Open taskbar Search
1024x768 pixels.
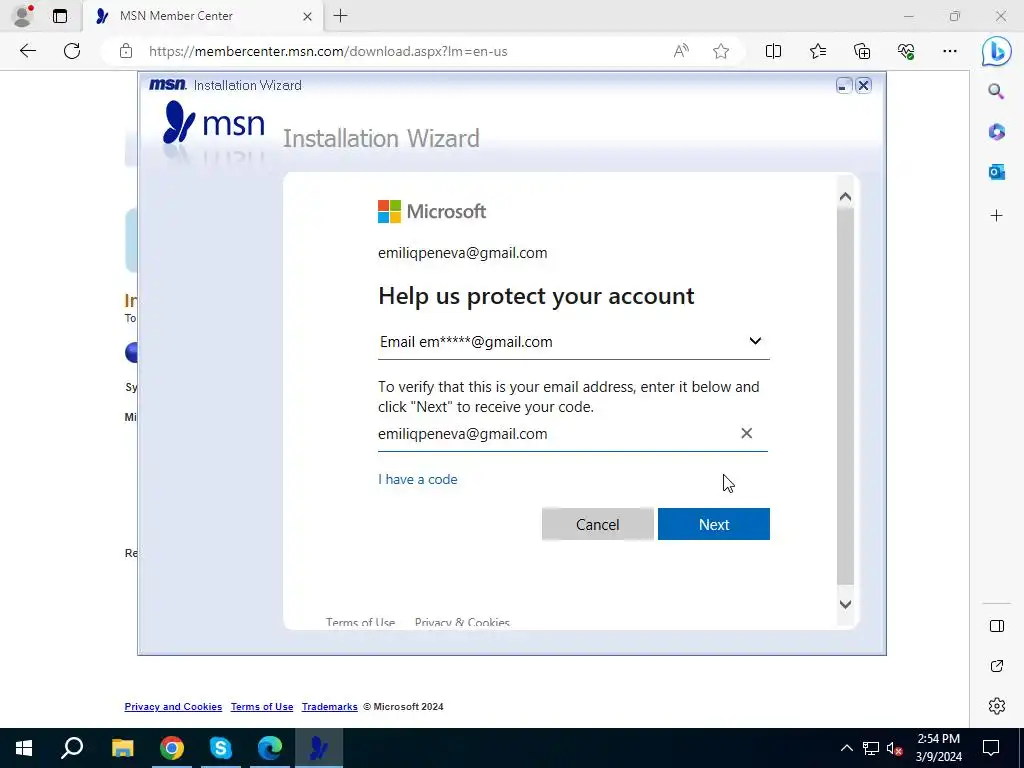click(72, 748)
